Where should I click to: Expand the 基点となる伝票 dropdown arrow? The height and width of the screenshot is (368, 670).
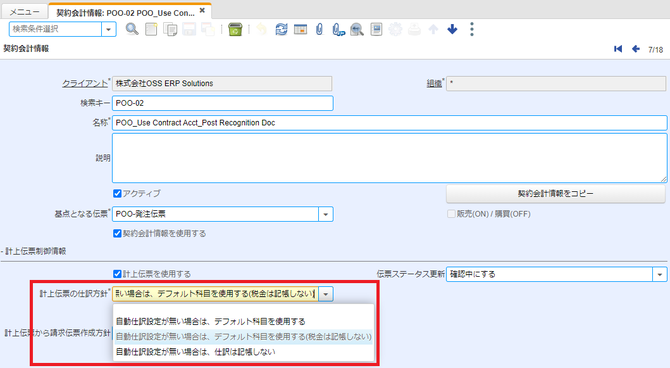click(x=326, y=214)
